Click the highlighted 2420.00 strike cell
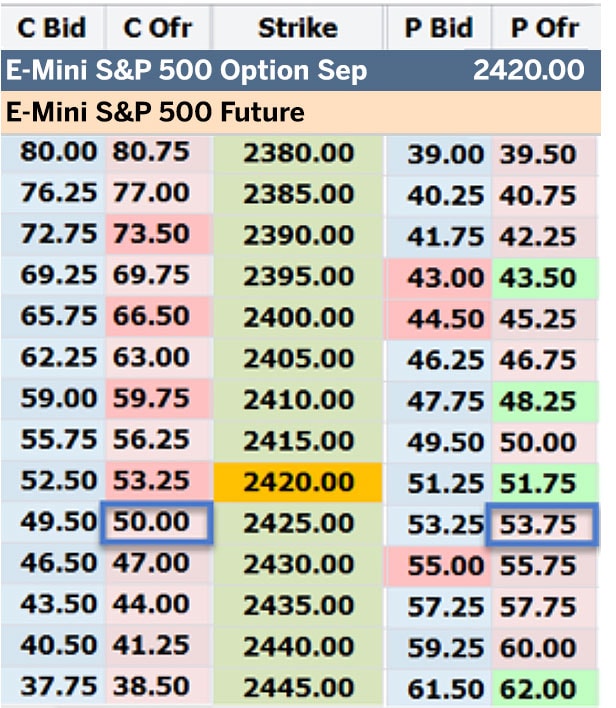The image size is (616, 708). coord(298,483)
